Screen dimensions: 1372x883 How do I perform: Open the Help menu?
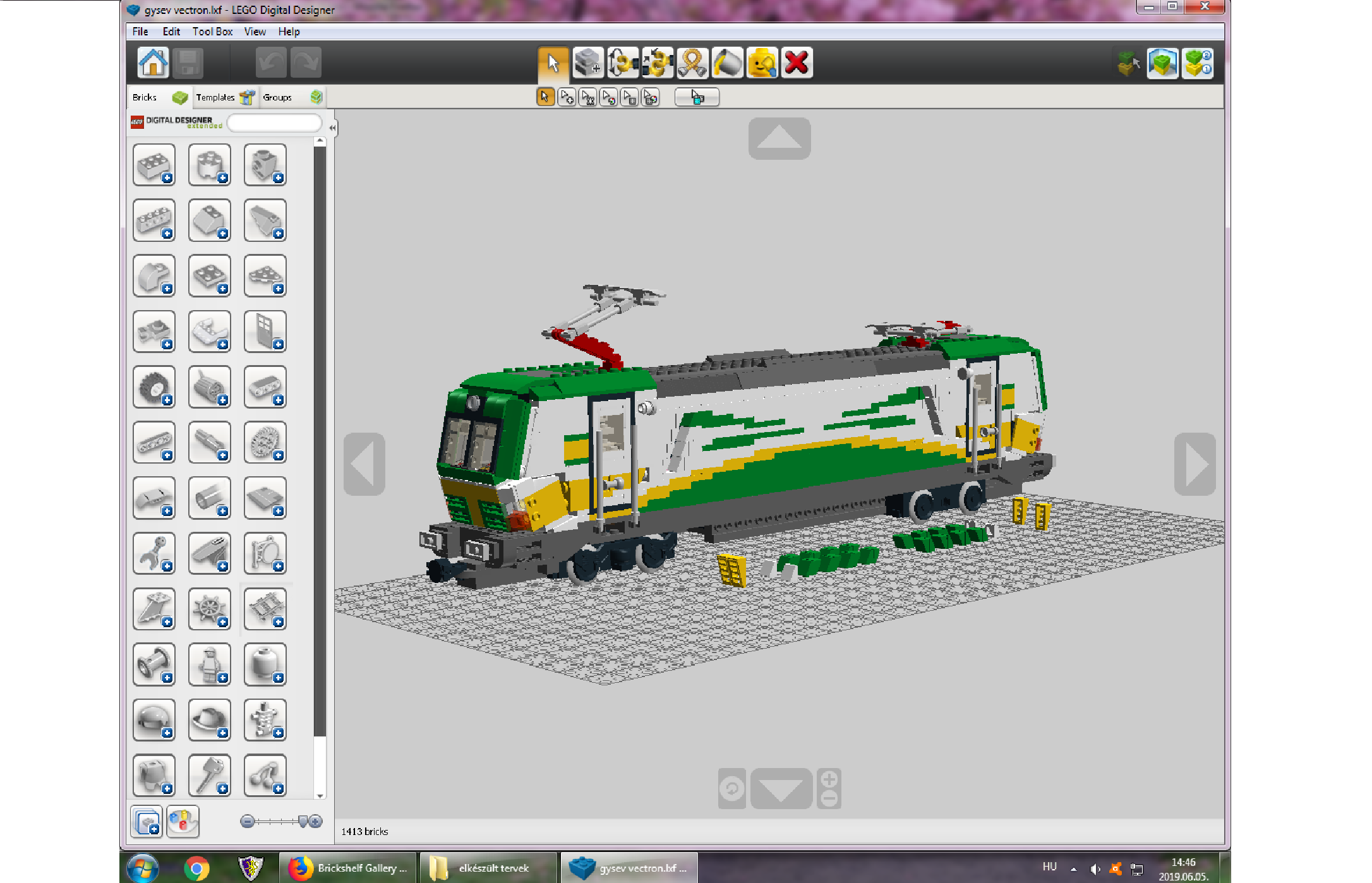point(289,32)
